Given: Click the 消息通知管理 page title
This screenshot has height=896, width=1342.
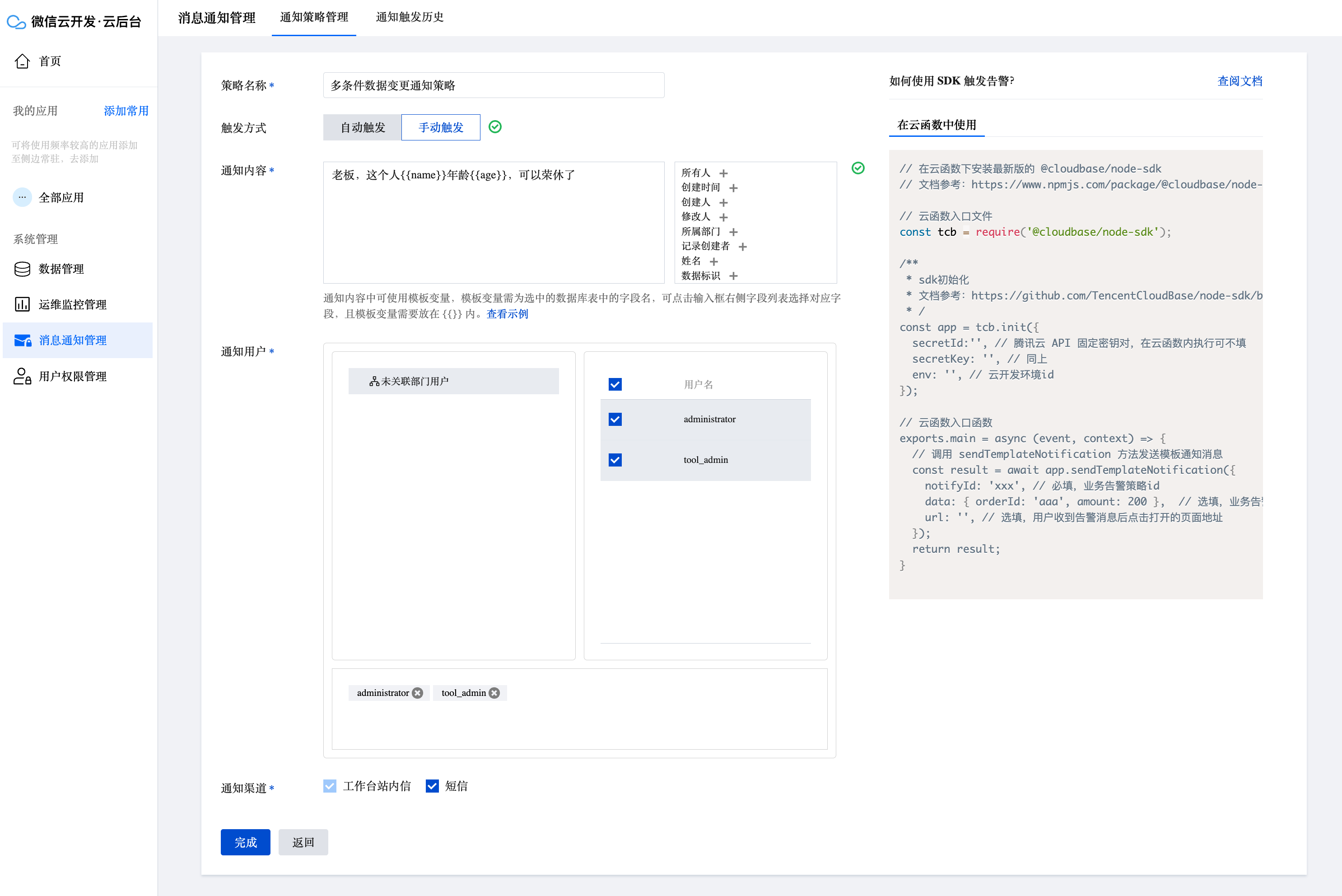Looking at the screenshot, I should coord(217,18).
